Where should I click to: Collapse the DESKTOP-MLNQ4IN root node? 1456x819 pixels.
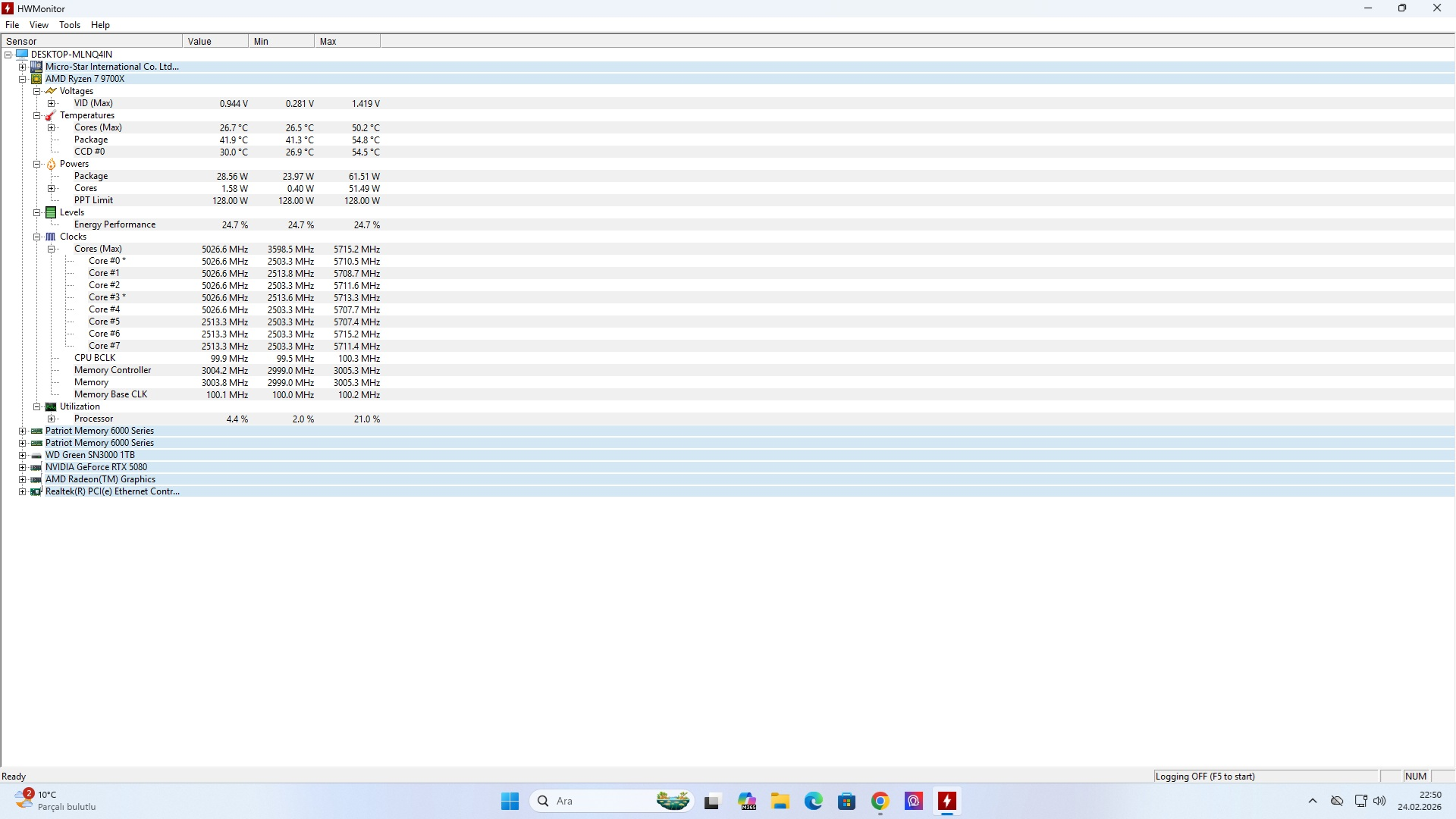pos(8,55)
